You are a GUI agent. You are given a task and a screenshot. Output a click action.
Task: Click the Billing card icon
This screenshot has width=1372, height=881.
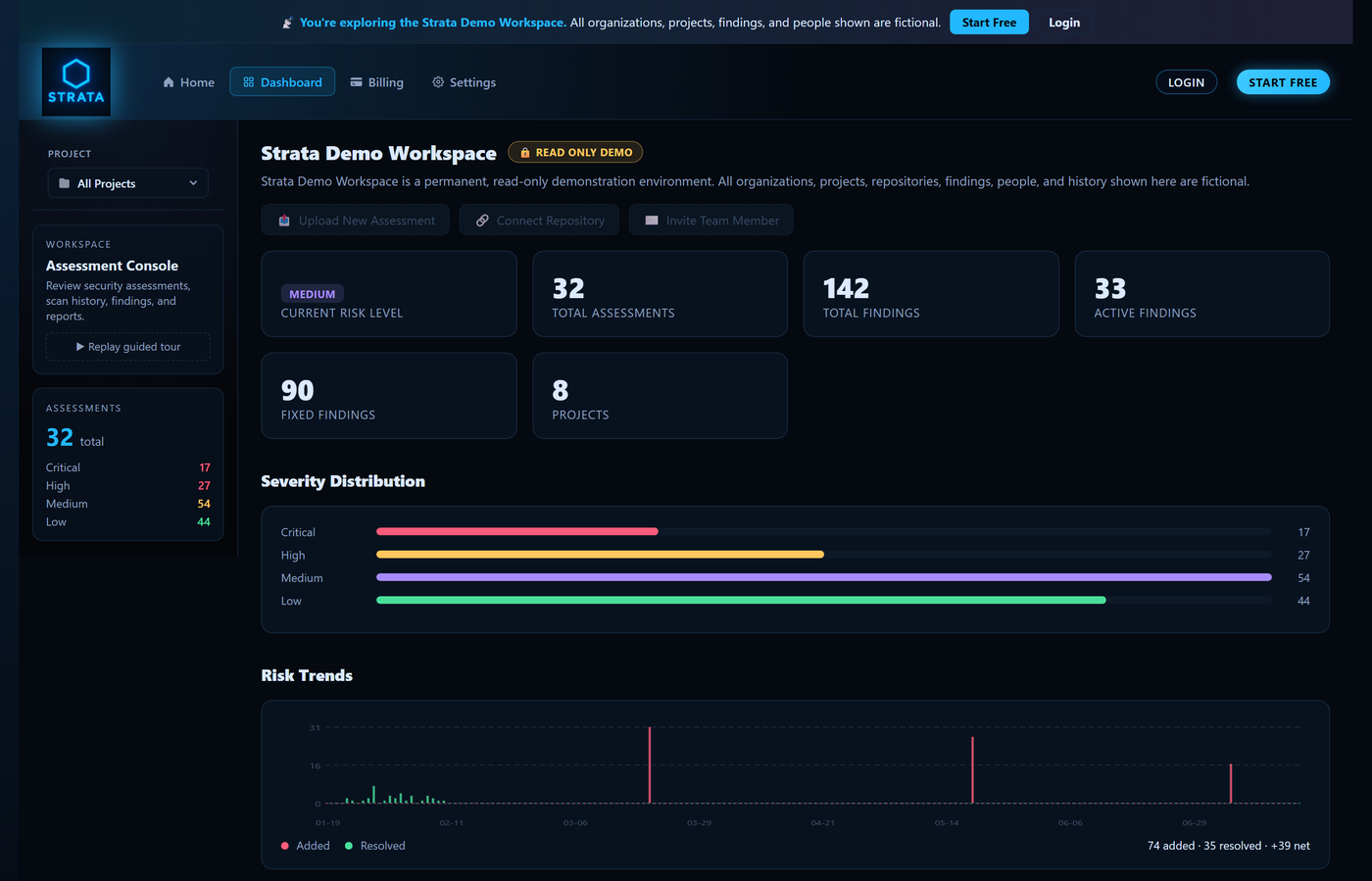click(357, 82)
